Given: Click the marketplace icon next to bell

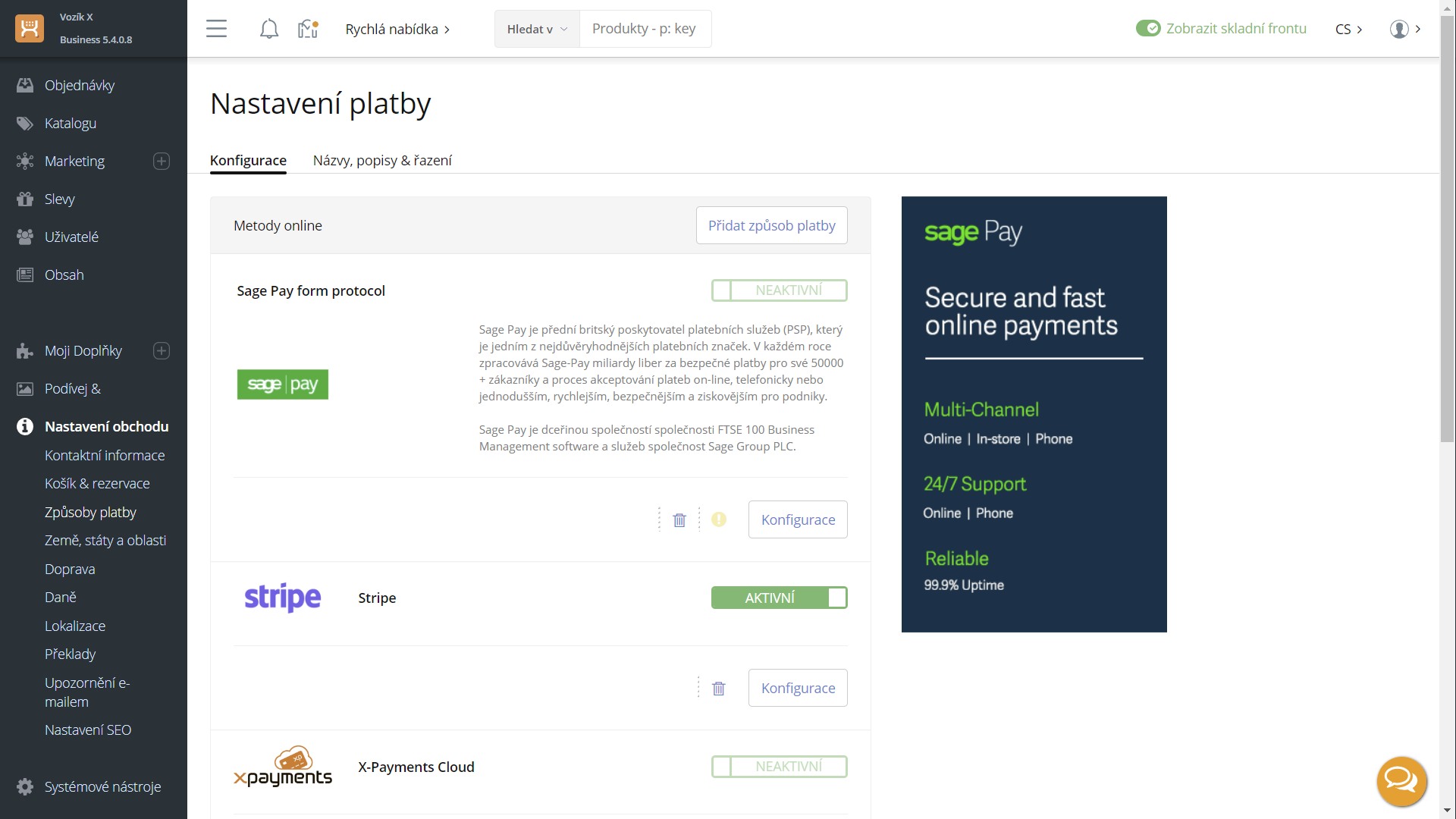Looking at the screenshot, I should (308, 29).
